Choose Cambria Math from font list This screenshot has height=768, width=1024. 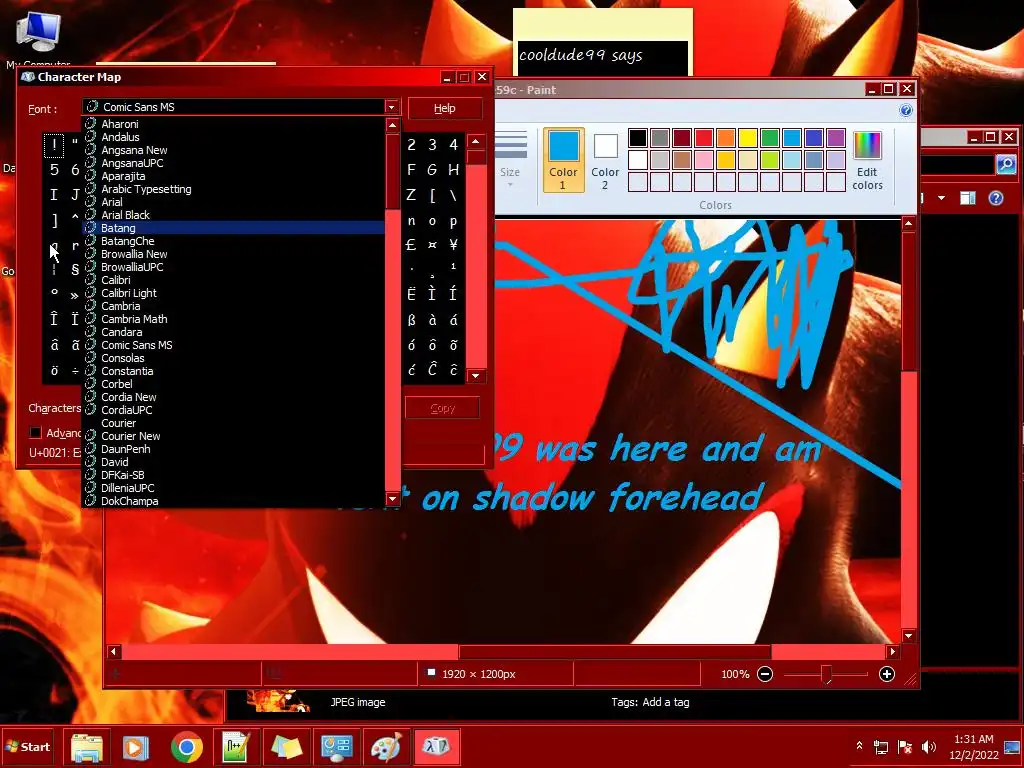pyautogui.click(x=234, y=319)
